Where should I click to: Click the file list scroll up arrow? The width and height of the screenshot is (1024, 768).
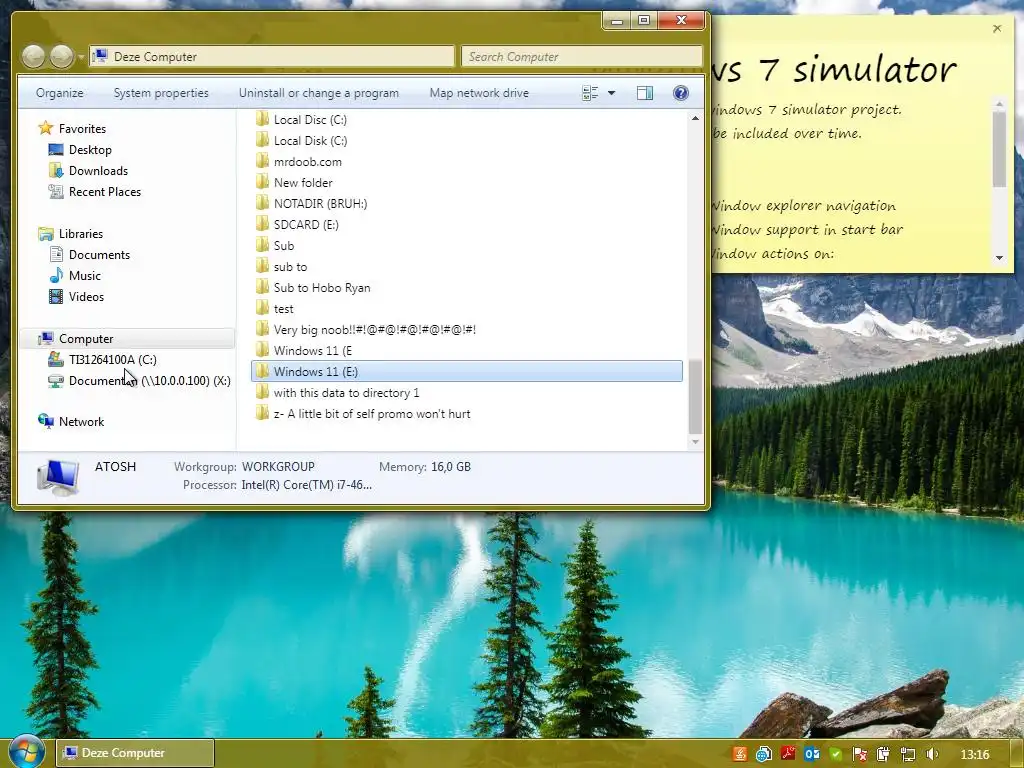pos(695,118)
